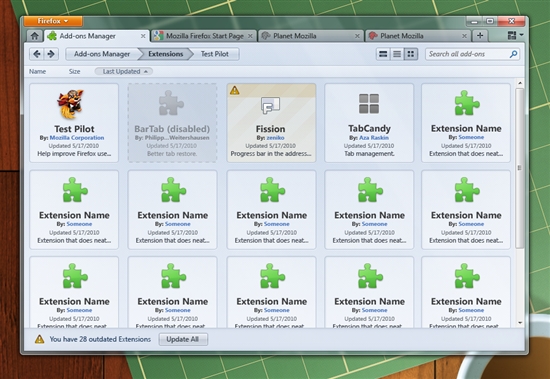
Task: Click the Fission warning triangle icon
Action: [235, 91]
